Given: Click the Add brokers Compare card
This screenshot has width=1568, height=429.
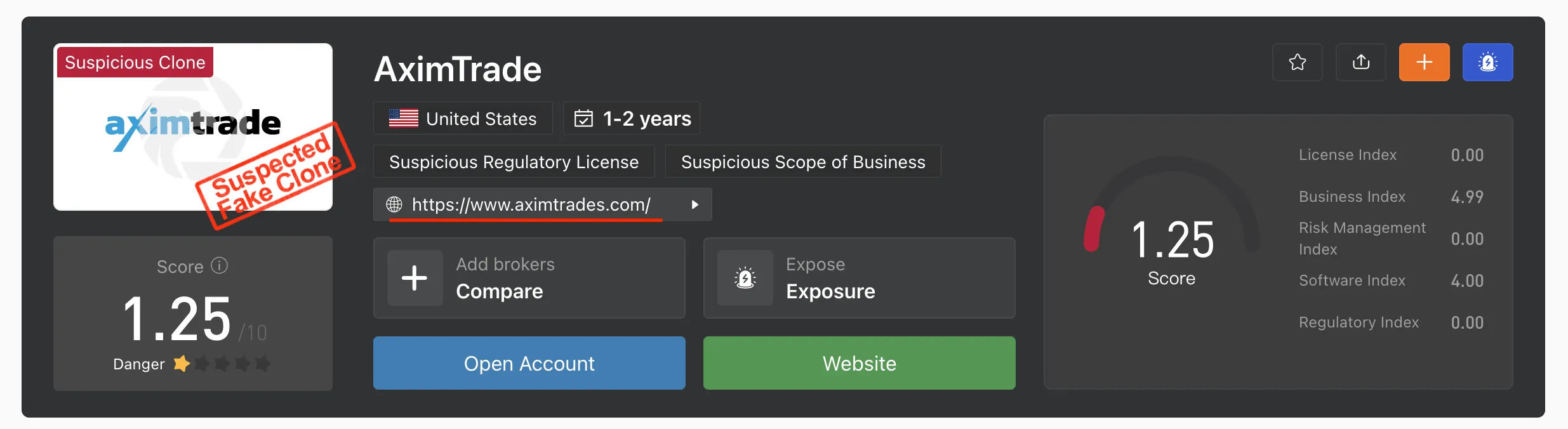Looking at the screenshot, I should click(x=529, y=278).
